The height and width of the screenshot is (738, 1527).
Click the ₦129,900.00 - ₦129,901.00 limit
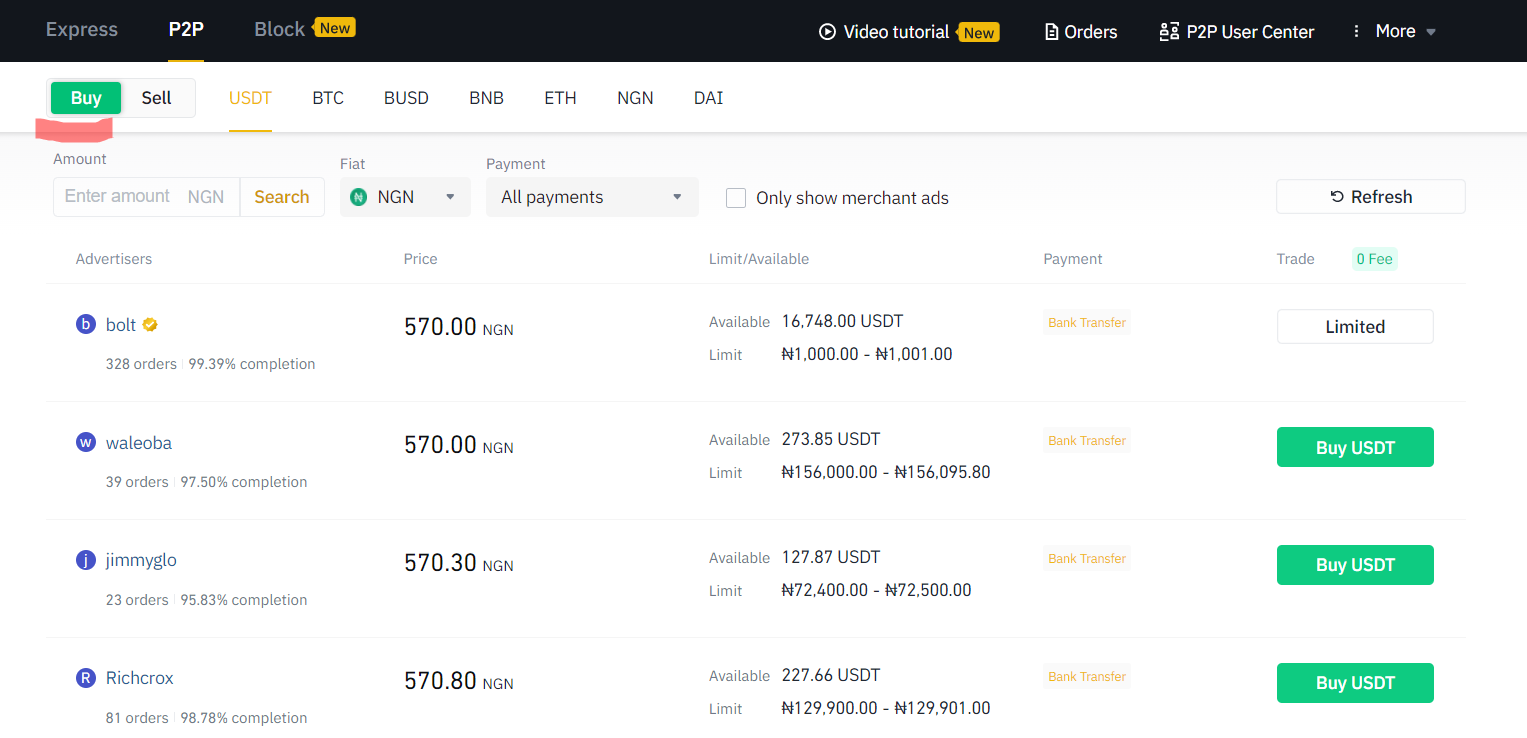[886, 708]
